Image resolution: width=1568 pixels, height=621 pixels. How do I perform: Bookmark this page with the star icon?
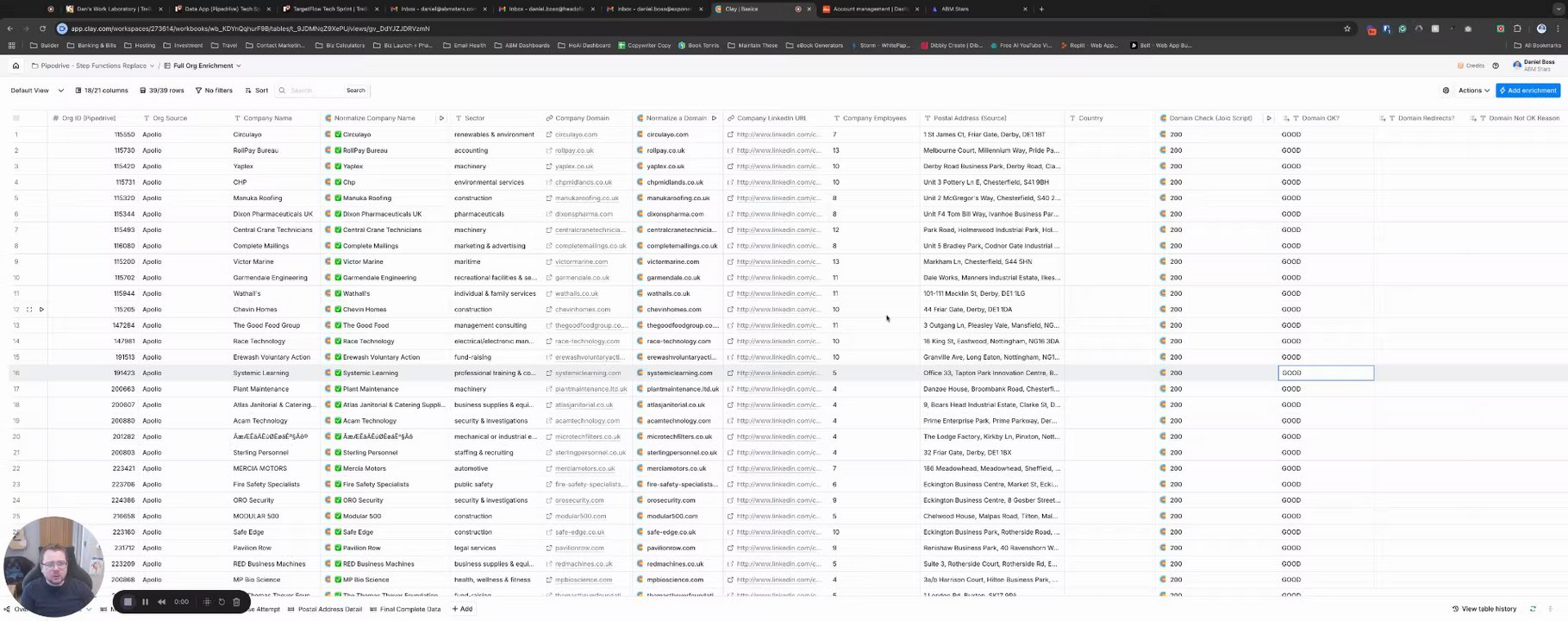(1347, 28)
